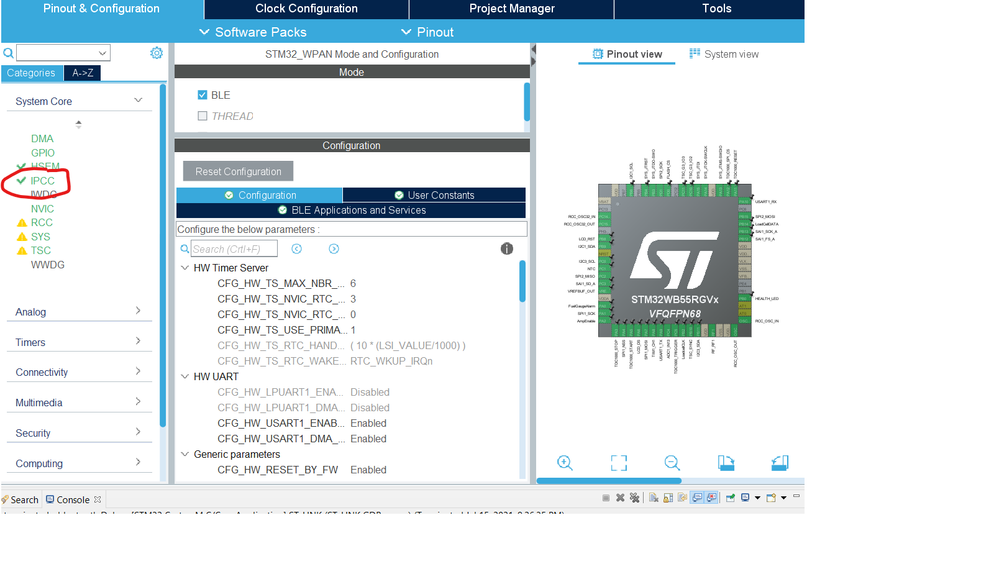
Task: Toggle console word wrap icon
Action: 682,498
